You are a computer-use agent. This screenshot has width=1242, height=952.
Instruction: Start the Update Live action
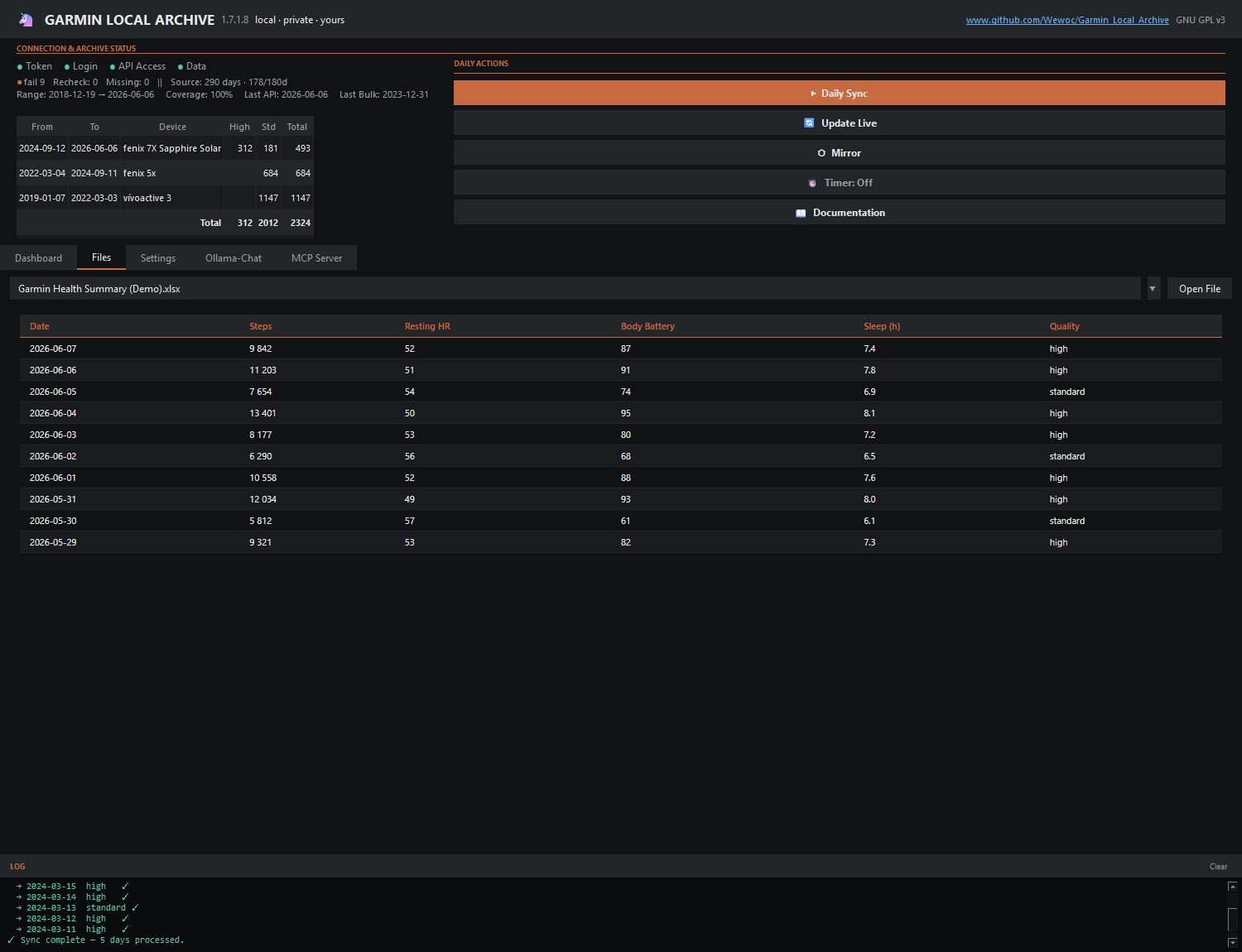839,123
